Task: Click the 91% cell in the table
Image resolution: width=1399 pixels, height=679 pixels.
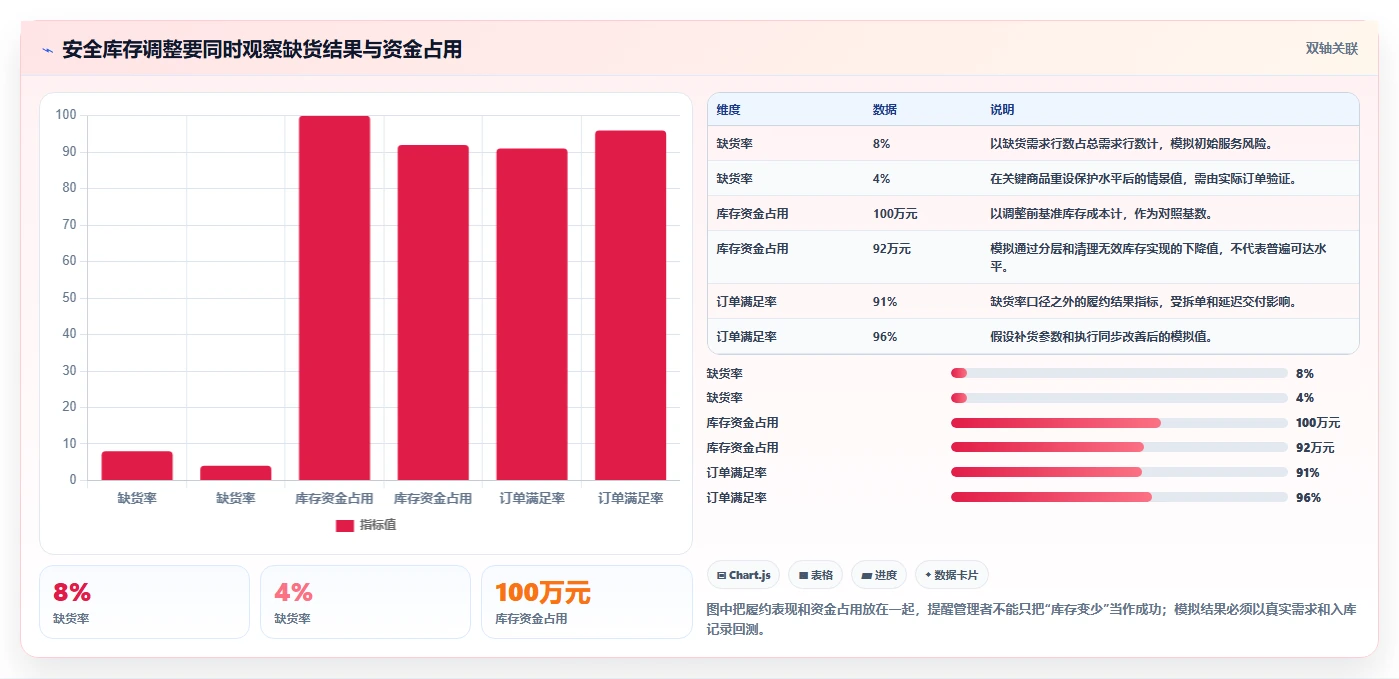Action: 884,302
